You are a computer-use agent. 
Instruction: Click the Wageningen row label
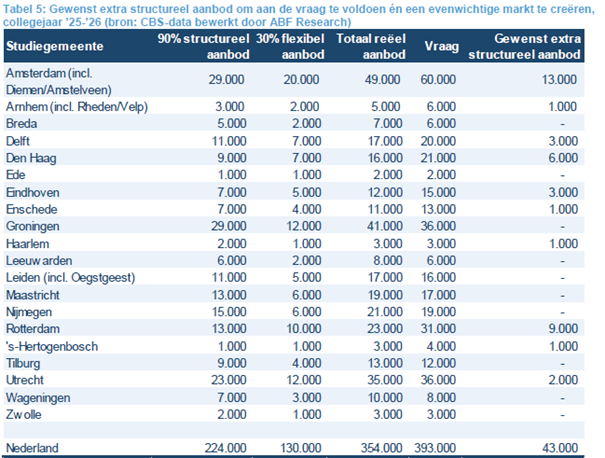pos(38,396)
